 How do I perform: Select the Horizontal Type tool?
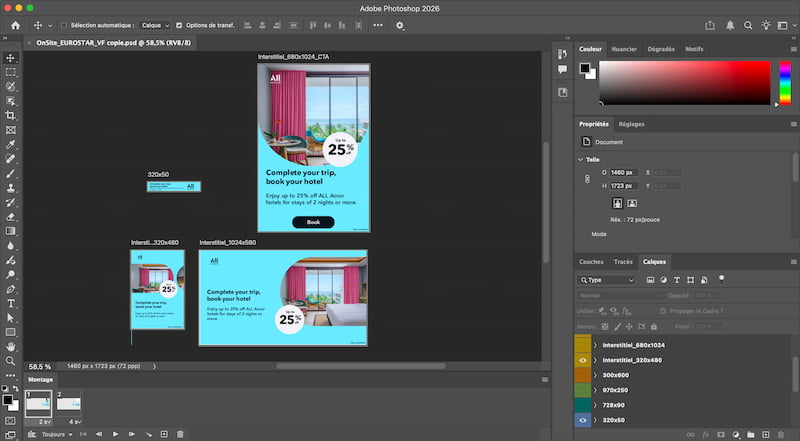10,303
